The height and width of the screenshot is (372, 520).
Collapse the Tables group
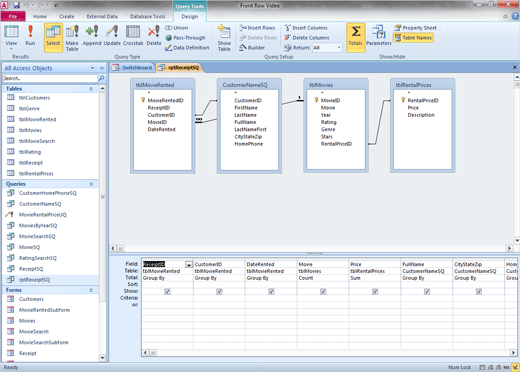91,89
